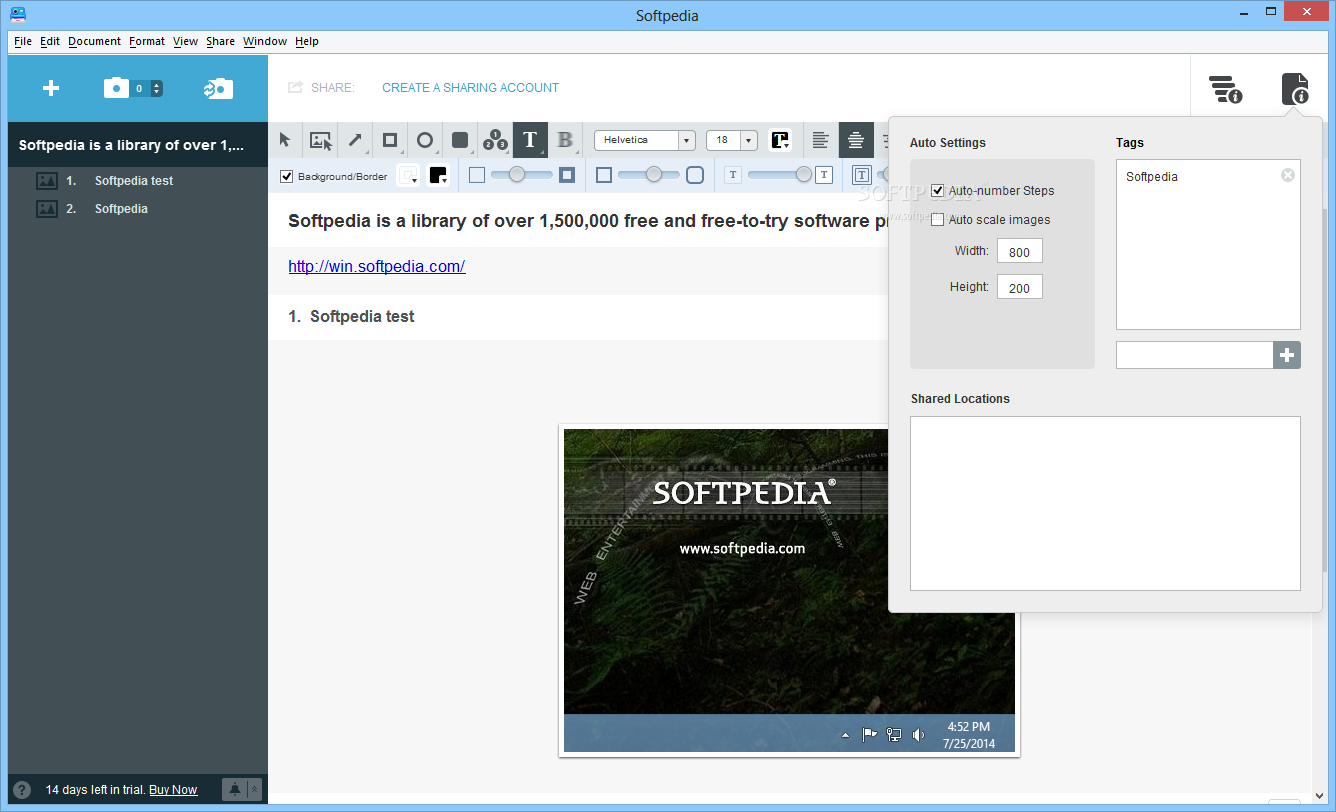Click the new tag input field
Screen dimensions: 1336x812
pyautogui.click(x=1194, y=354)
